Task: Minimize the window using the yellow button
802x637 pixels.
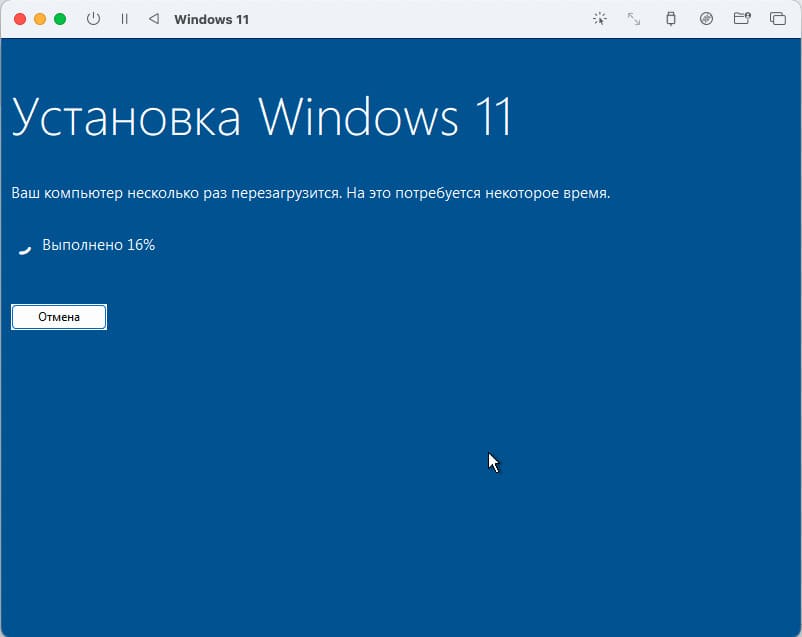Action: tap(40, 19)
